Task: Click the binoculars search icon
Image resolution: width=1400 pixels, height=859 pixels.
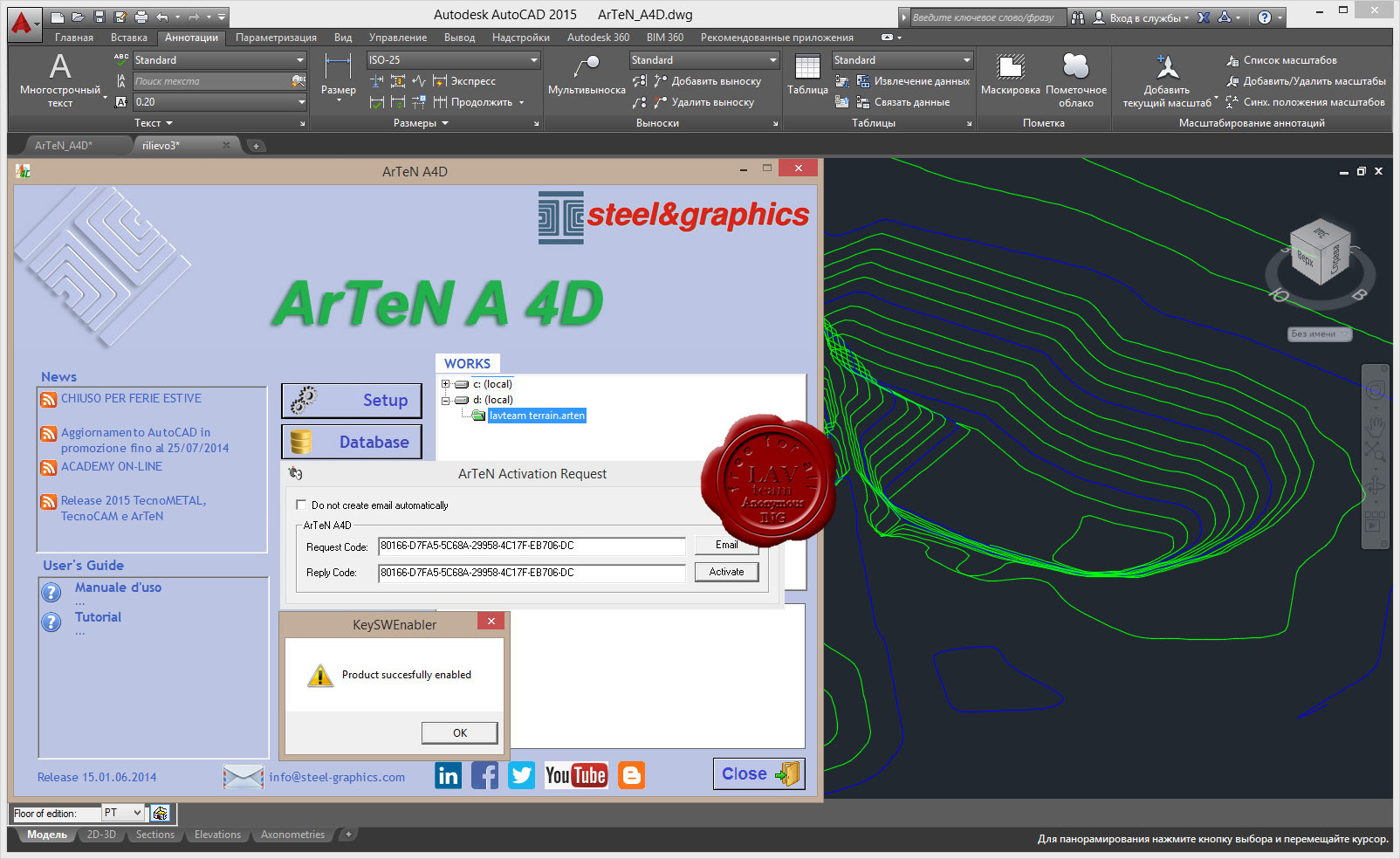Action: click(1078, 17)
